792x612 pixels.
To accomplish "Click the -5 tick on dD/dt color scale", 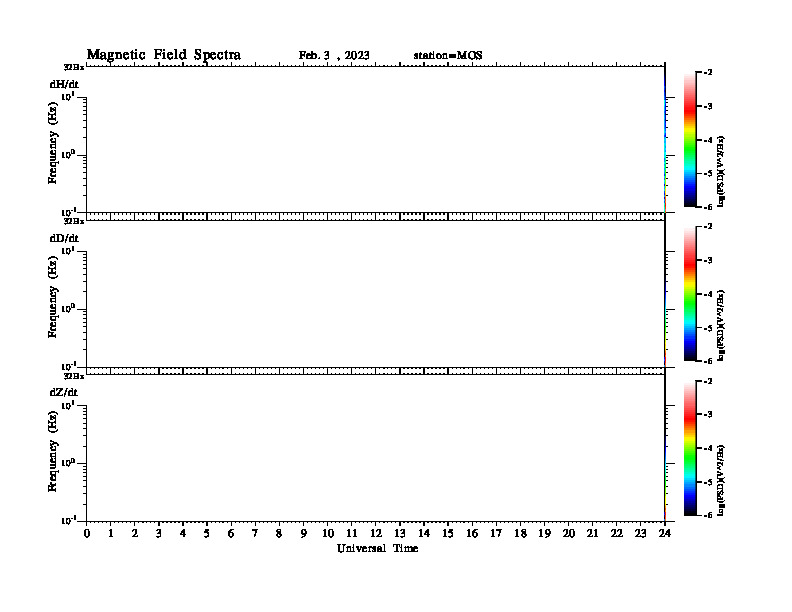I will pyautogui.click(x=708, y=328).
